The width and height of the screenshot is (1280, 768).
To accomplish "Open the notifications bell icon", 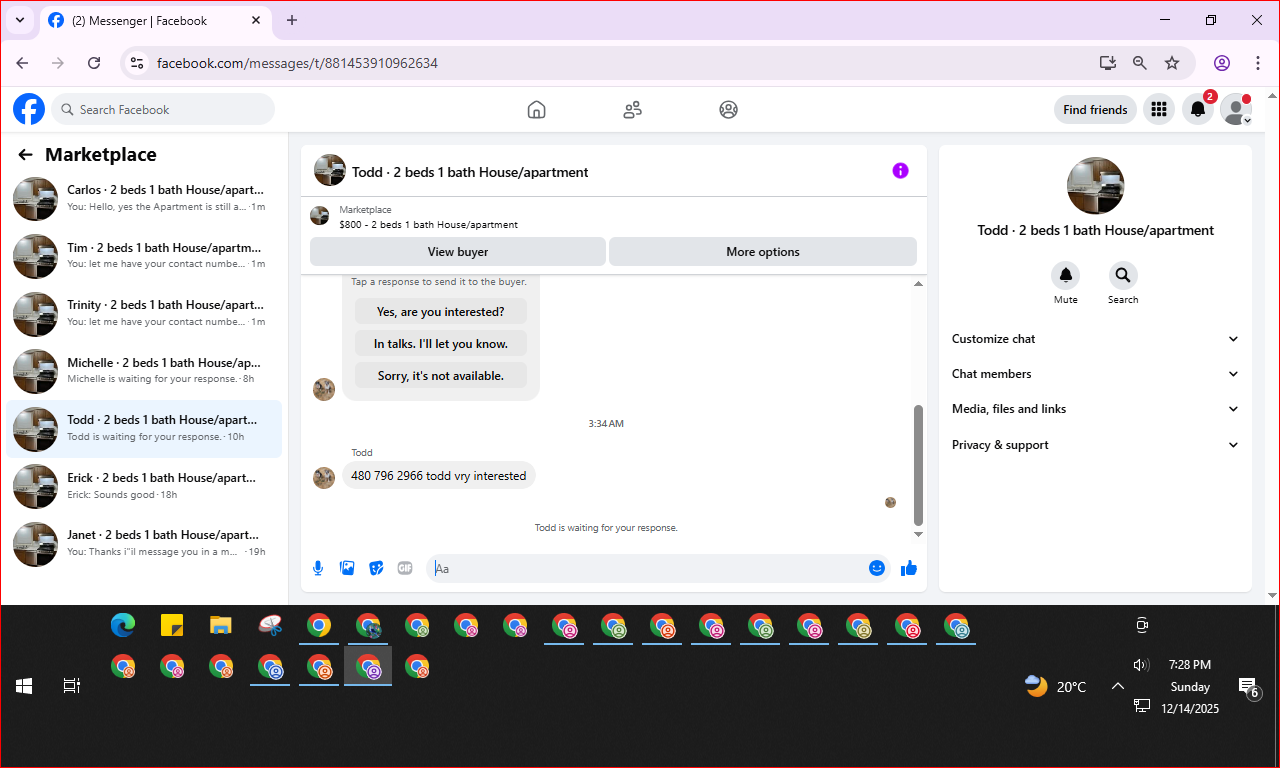I will 1198,110.
